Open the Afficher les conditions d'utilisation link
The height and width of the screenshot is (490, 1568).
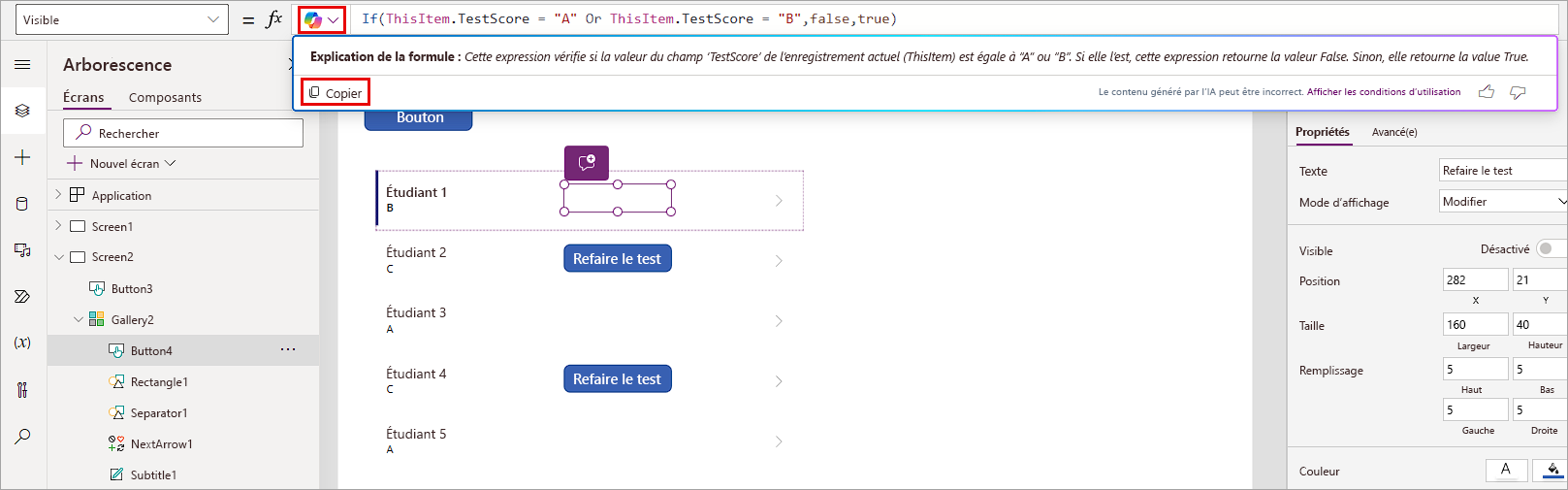point(1384,92)
